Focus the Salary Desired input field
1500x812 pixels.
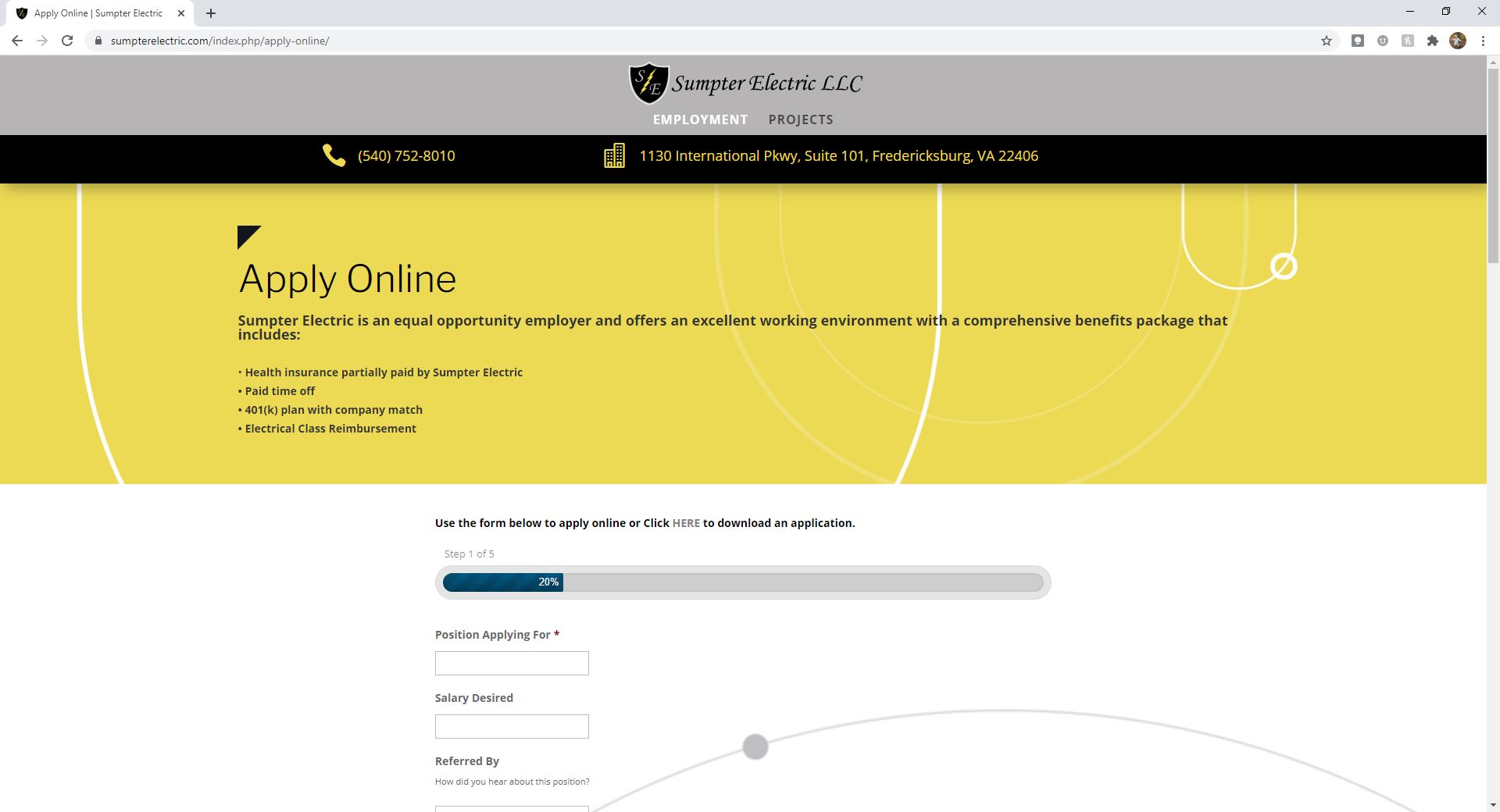[512, 727]
